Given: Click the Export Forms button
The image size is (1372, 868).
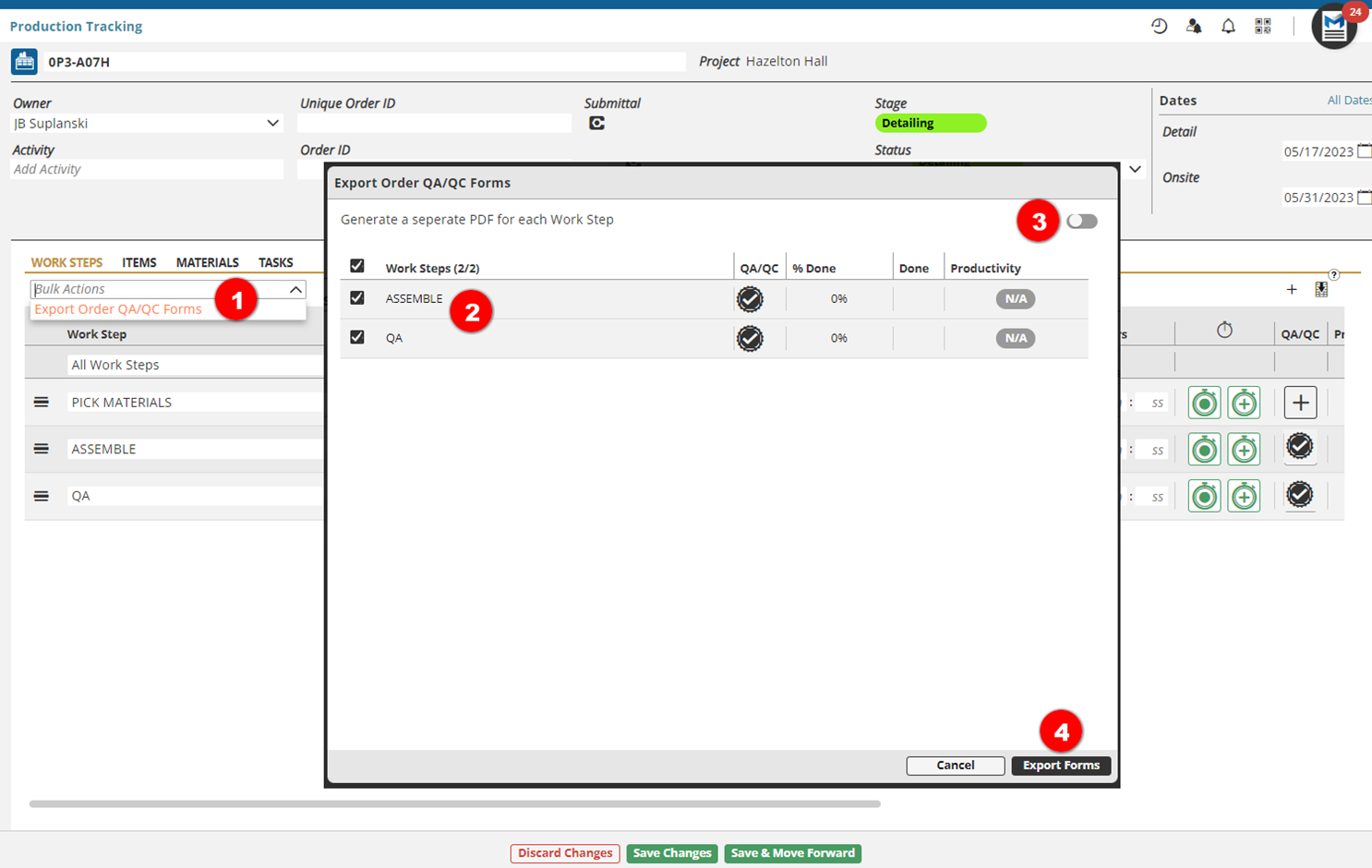Looking at the screenshot, I should point(1061,766).
